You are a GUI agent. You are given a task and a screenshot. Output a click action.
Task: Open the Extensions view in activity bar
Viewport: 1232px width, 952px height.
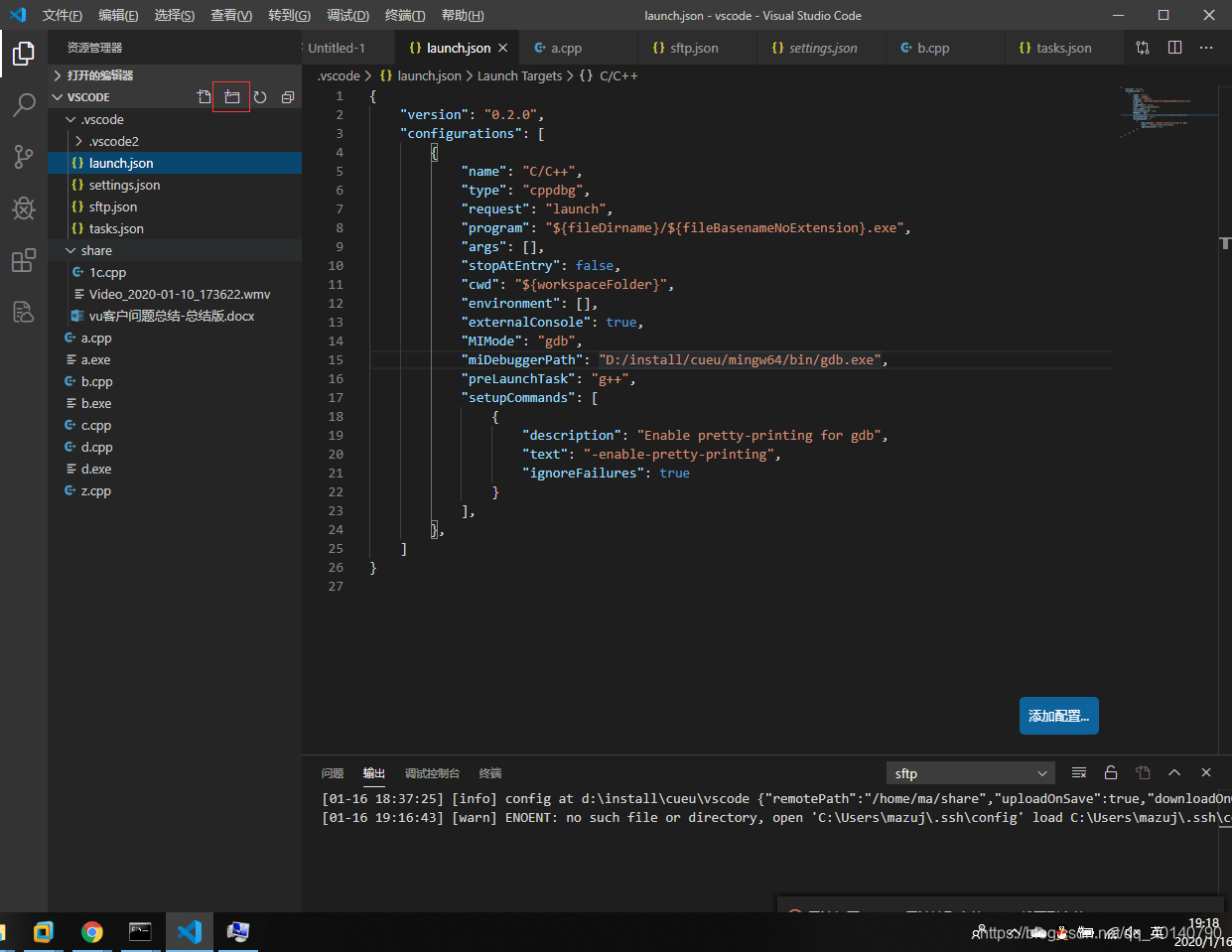coord(24,261)
